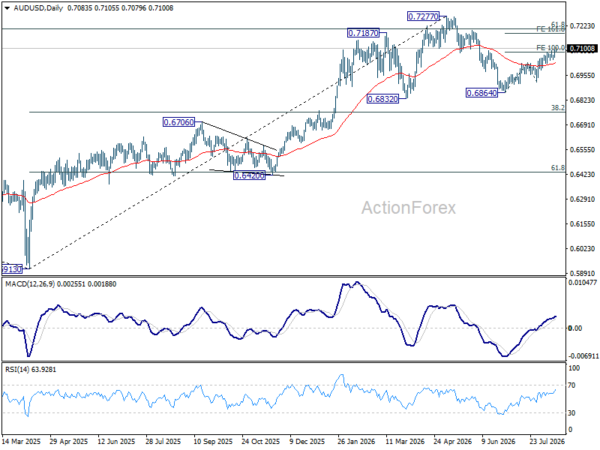
Task: Click the 10 Sep 2025 date axis marker
Action: [213, 441]
